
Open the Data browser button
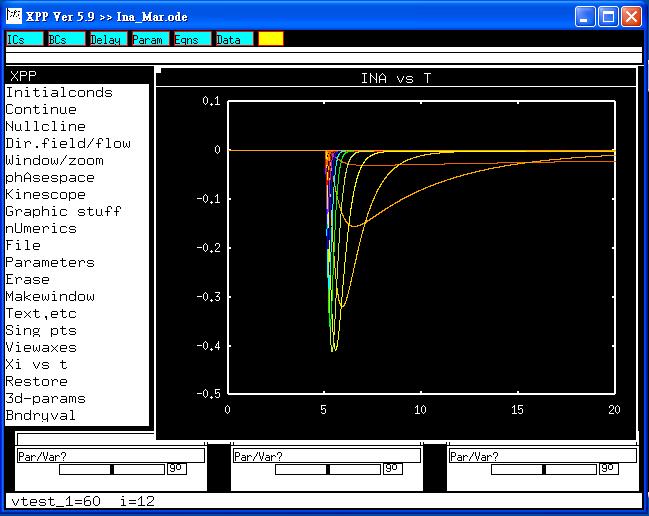(x=235, y=39)
